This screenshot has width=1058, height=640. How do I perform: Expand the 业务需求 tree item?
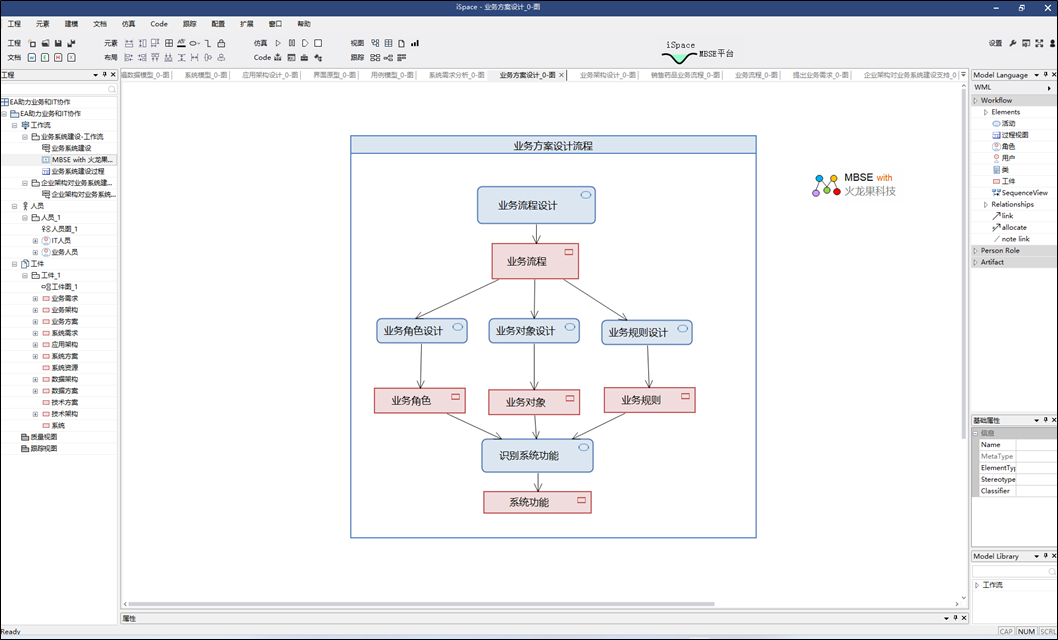tap(35, 298)
